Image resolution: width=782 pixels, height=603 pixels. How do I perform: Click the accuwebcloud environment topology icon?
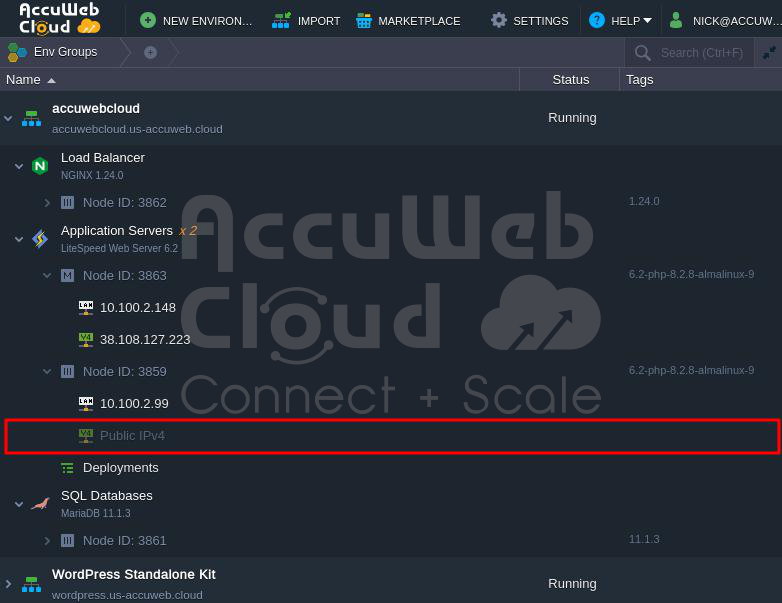pyautogui.click(x=32, y=118)
